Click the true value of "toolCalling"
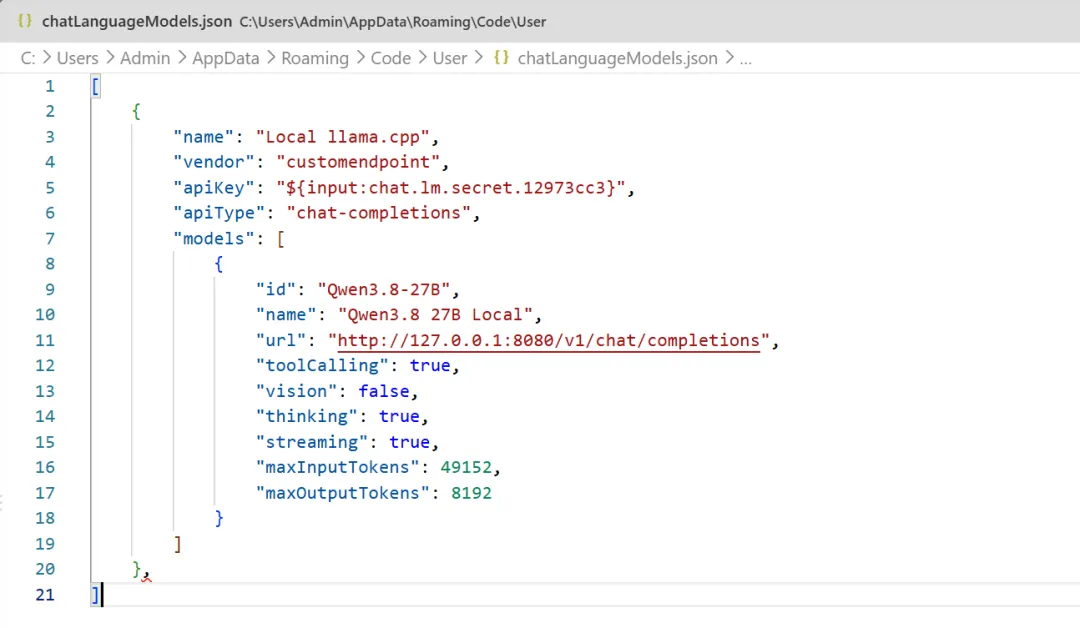Viewport: 1080px width, 628px height. (430, 366)
